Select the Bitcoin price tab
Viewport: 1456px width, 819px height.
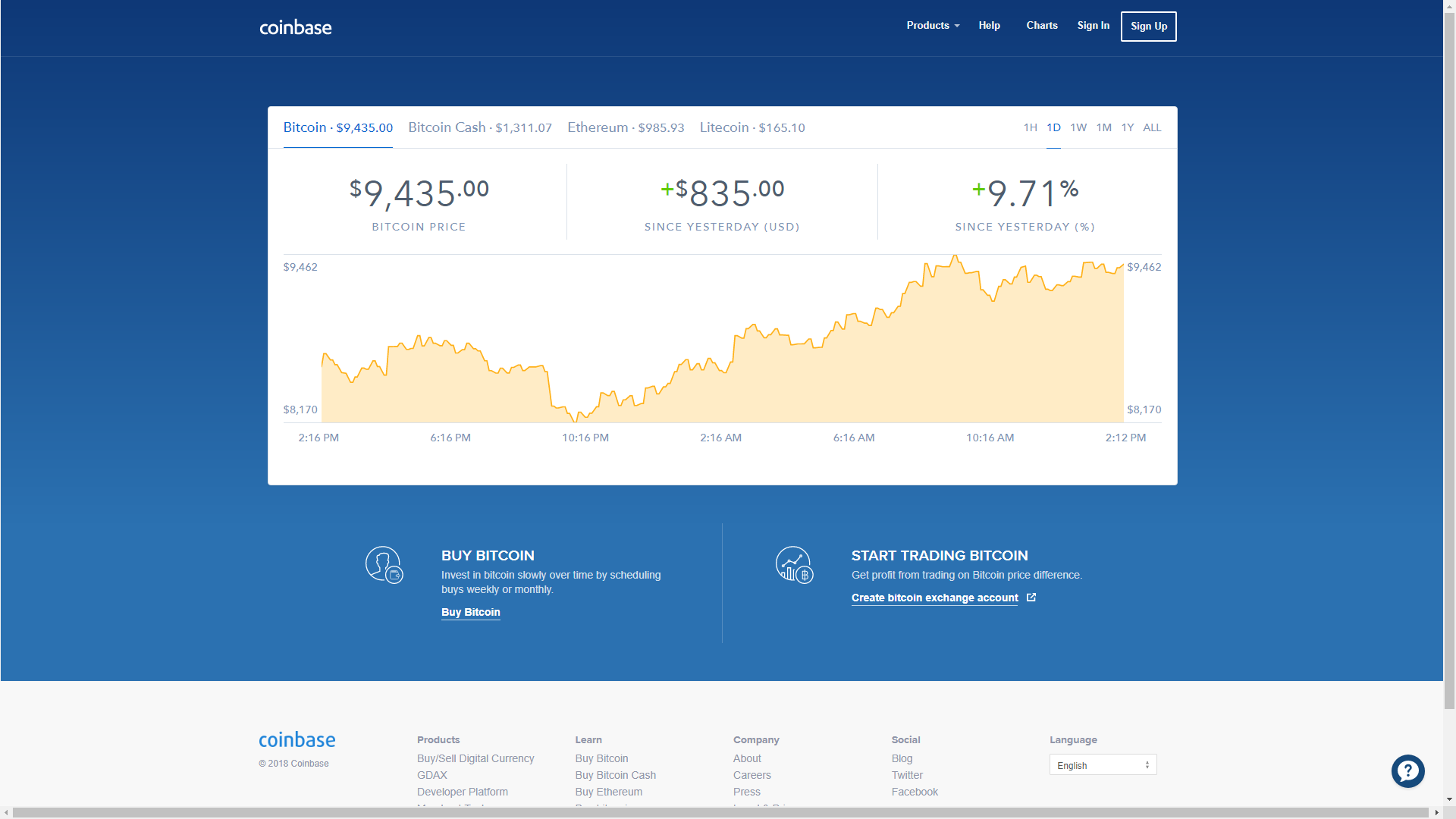coord(337,127)
